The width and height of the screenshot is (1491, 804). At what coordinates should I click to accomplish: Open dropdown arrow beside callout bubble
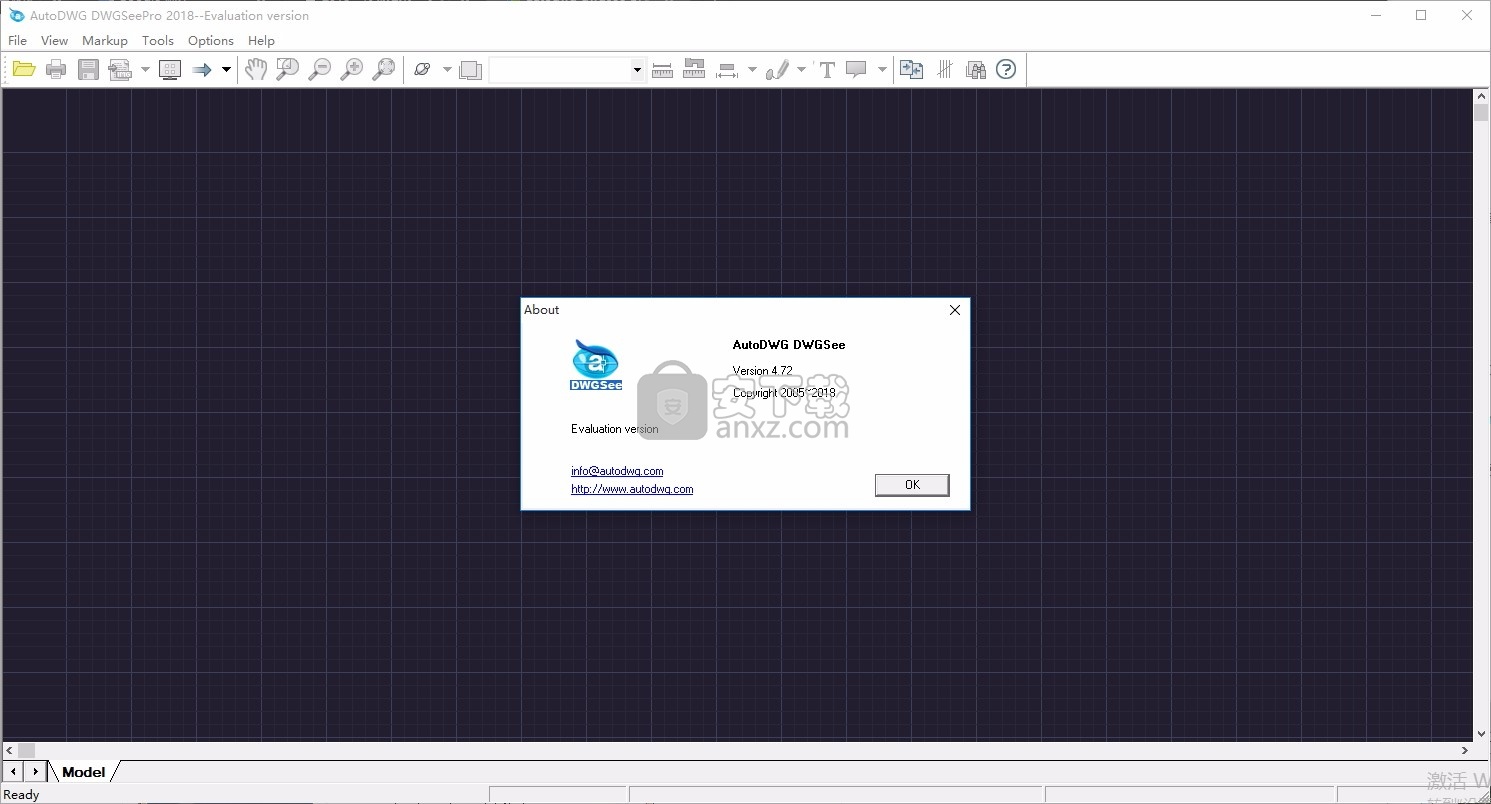(x=882, y=69)
